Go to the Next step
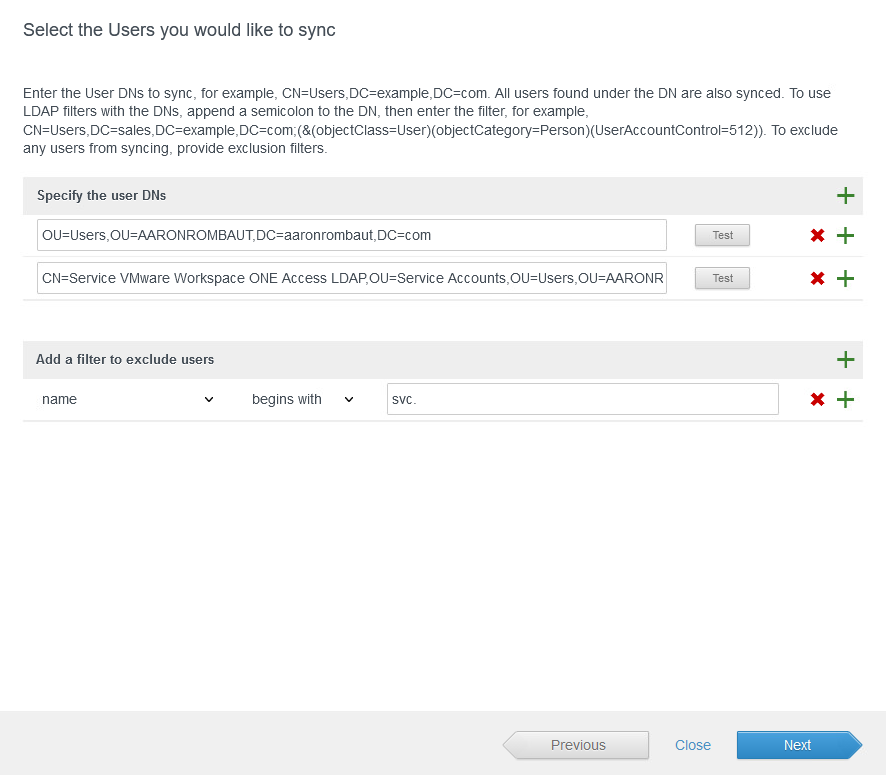The width and height of the screenshot is (886, 775). [x=797, y=745]
